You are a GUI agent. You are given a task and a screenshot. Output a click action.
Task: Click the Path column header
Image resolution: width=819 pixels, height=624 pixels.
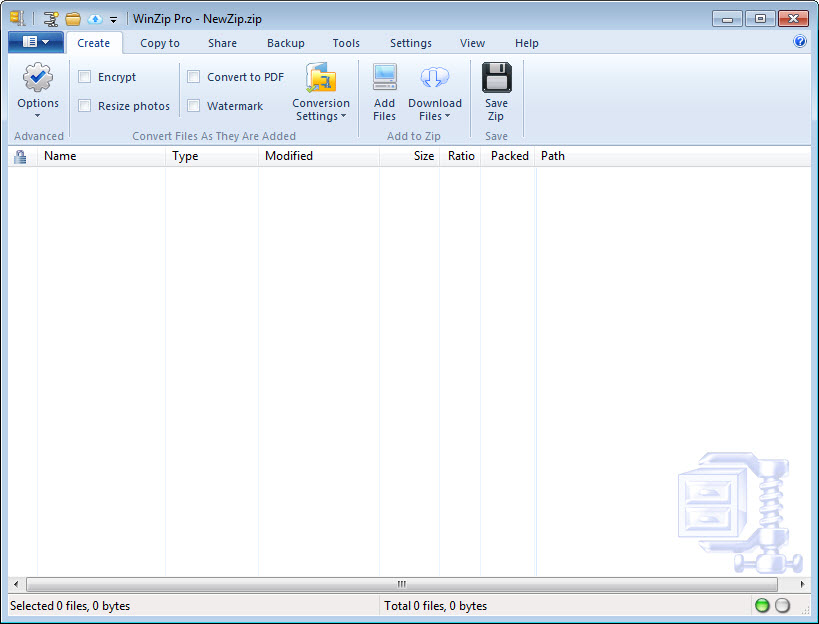tap(673, 156)
